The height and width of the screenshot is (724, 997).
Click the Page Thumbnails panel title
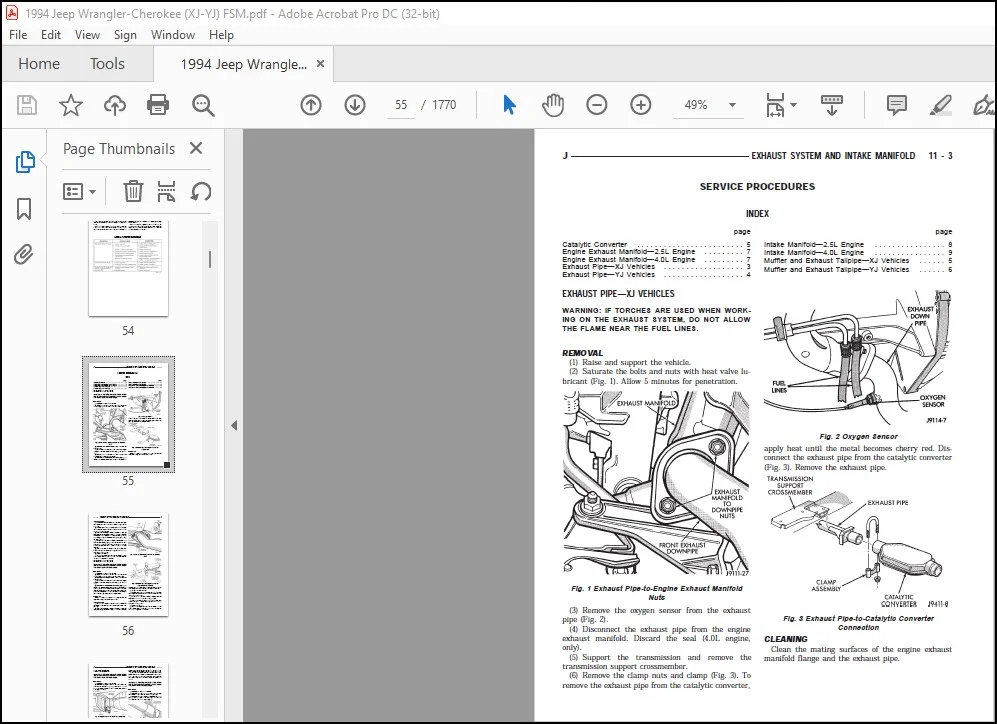(x=119, y=149)
